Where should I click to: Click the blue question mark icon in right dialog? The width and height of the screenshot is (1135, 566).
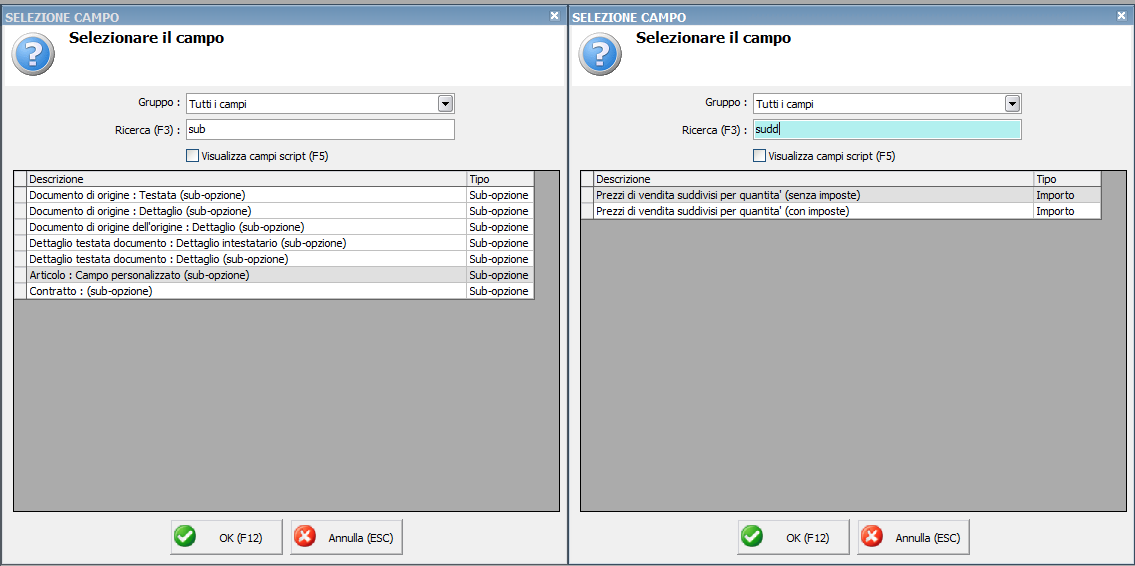click(600, 54)
